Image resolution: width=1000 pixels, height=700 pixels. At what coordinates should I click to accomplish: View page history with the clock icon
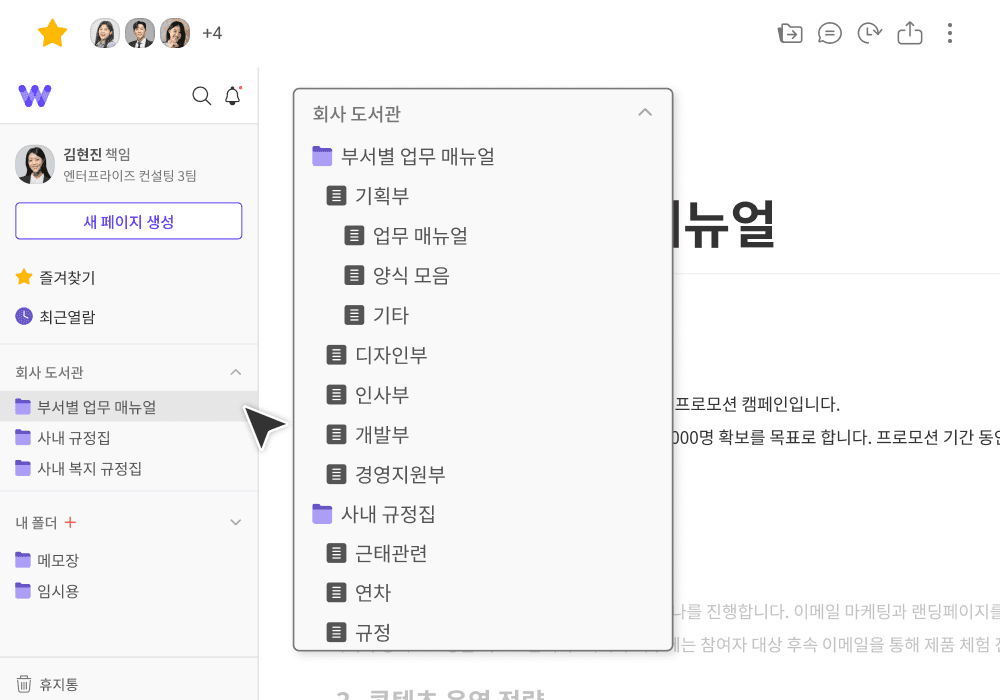[x=869, y=33]
